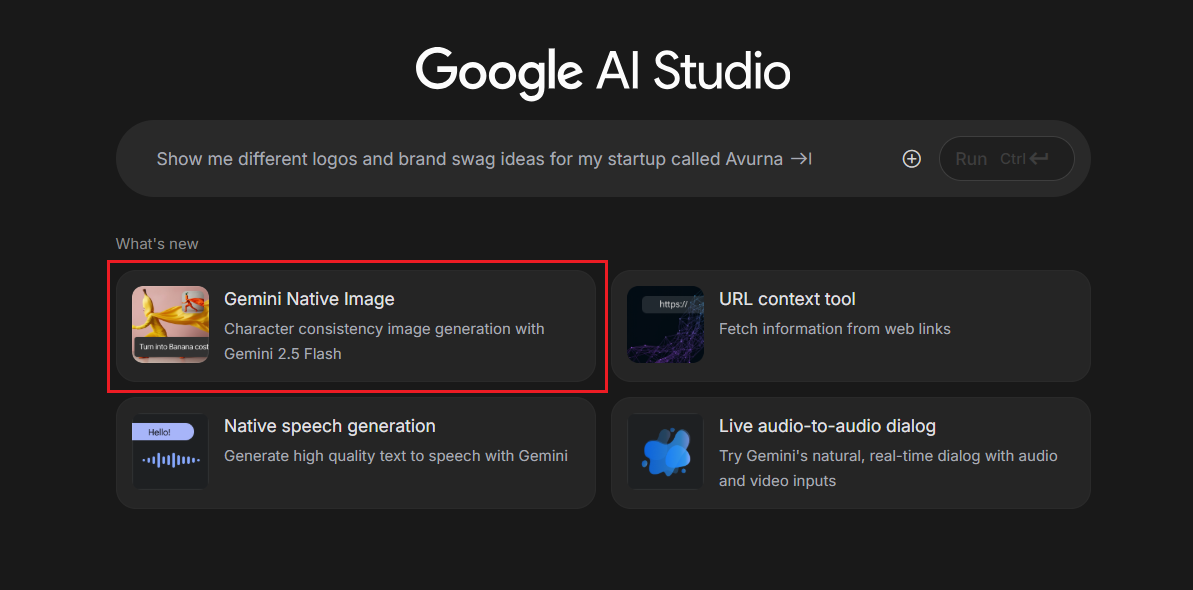This screenshot has height=590, width=1193.
Task: Click "Character consistency image generation" description
Action: coord(384,341)
